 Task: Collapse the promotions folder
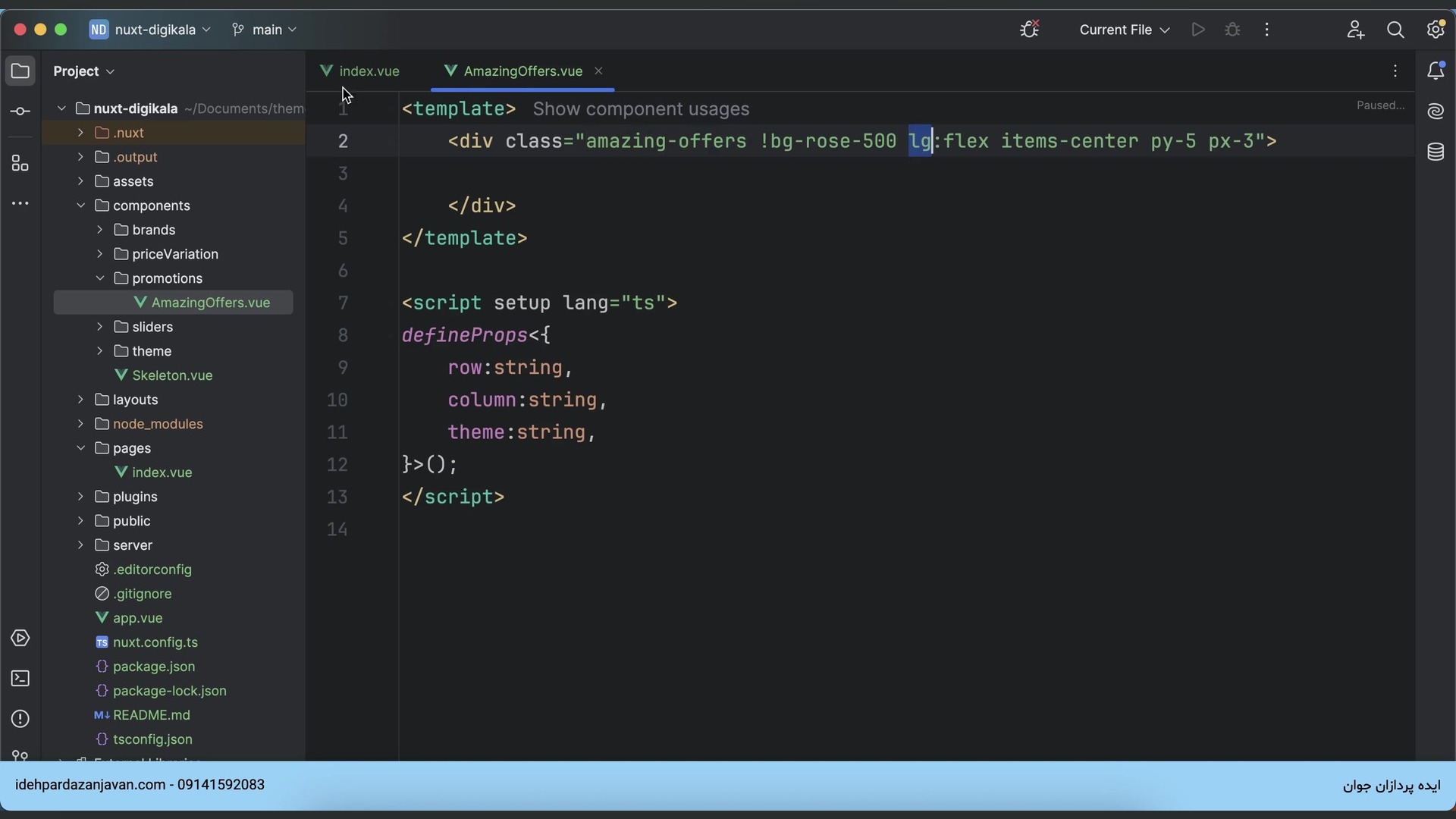[99, 278]
